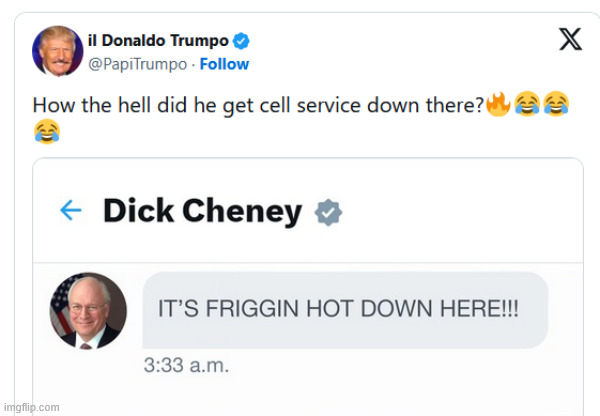600x416 pixels.
Task: Click the round avatar beside the message bubble
Action: (x=88, y=311)
